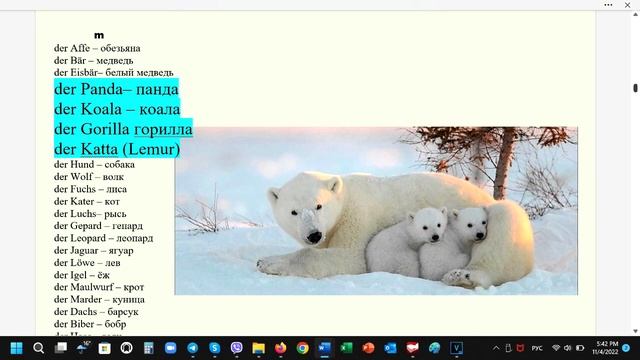Viewport: 640px width, 360px height.
Task: Open Zoom from taskbar
Action: (171, 348)
